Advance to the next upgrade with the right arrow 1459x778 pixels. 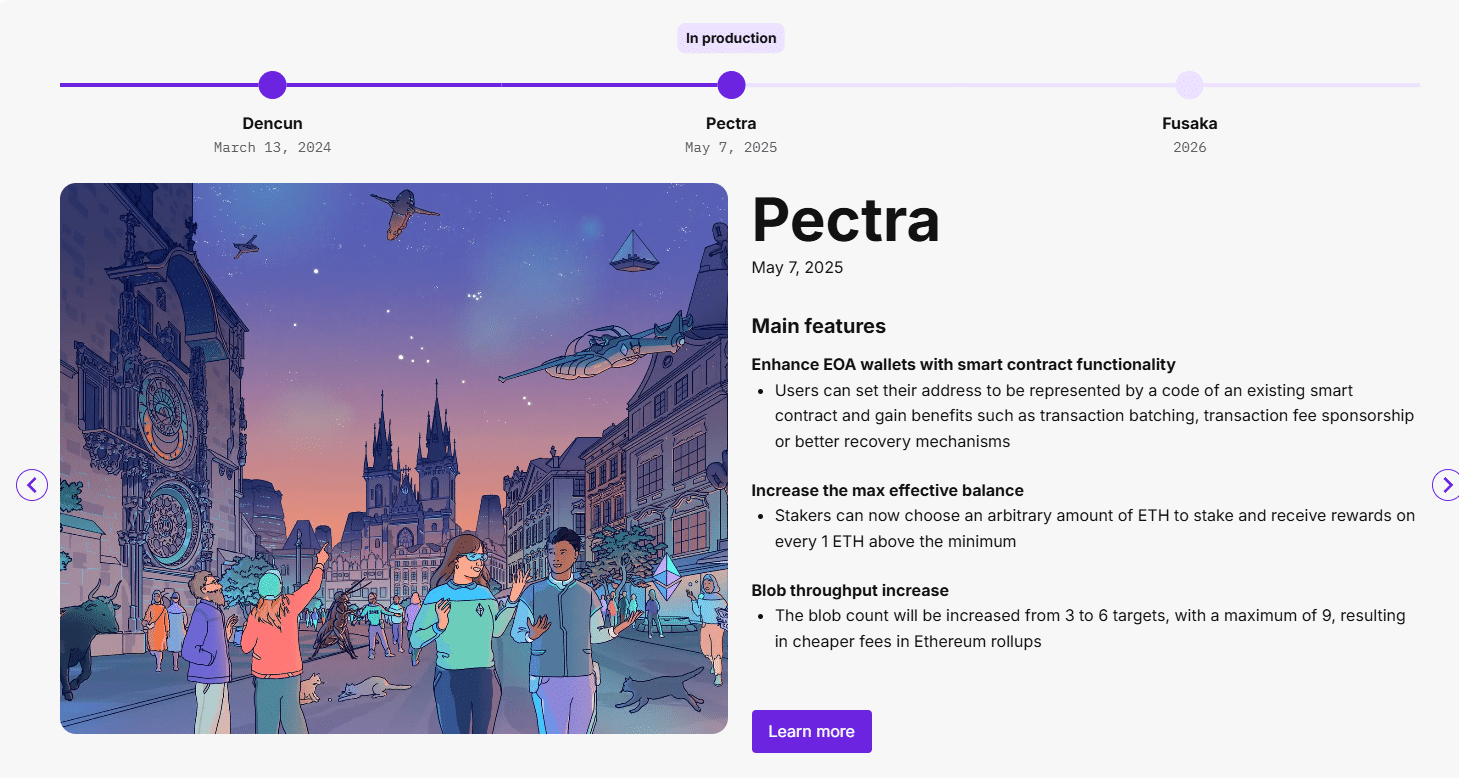pos(1446,485)
